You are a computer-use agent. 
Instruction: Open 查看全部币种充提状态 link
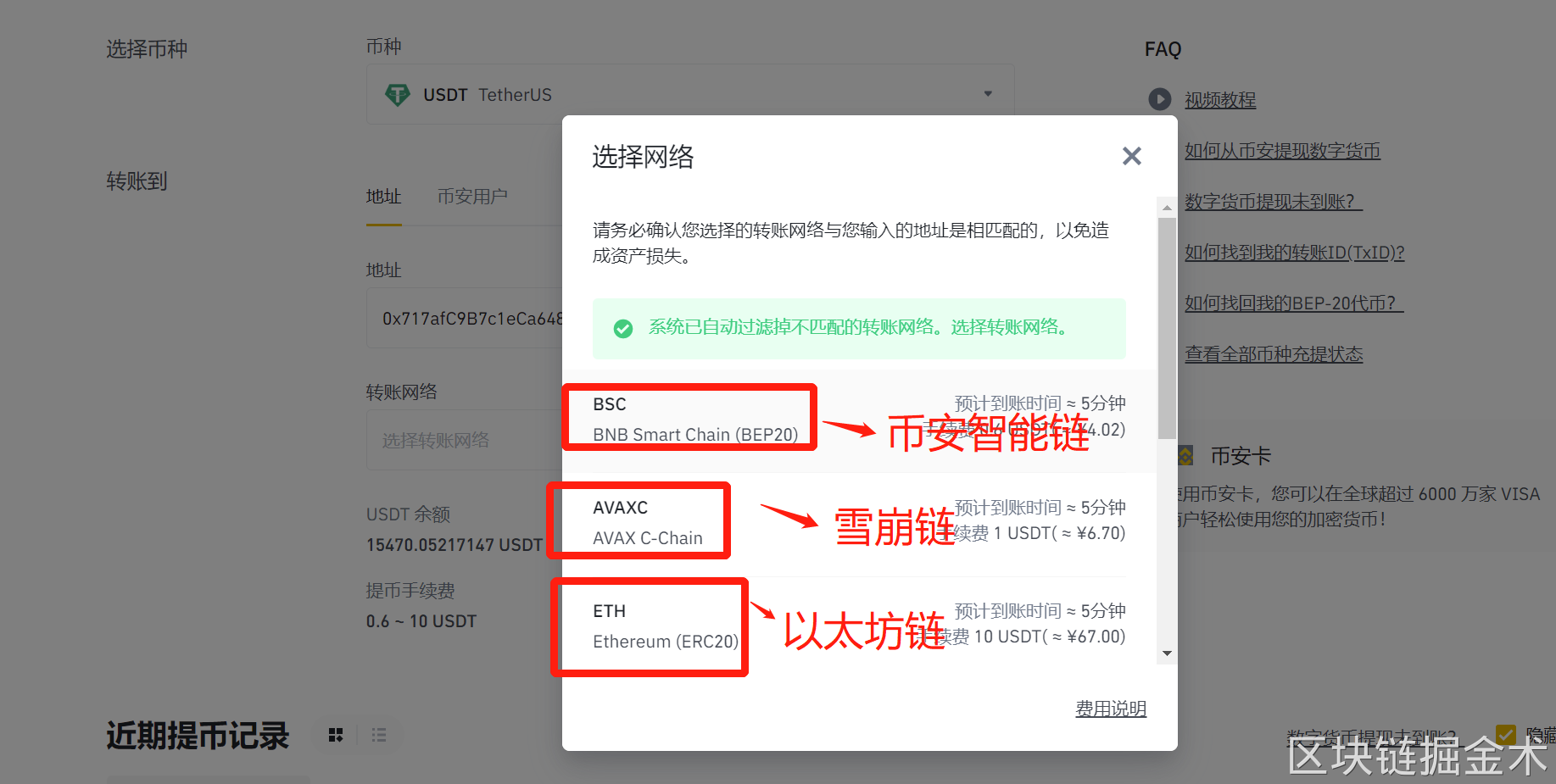pyautogui.click(x=1274, y=354)
